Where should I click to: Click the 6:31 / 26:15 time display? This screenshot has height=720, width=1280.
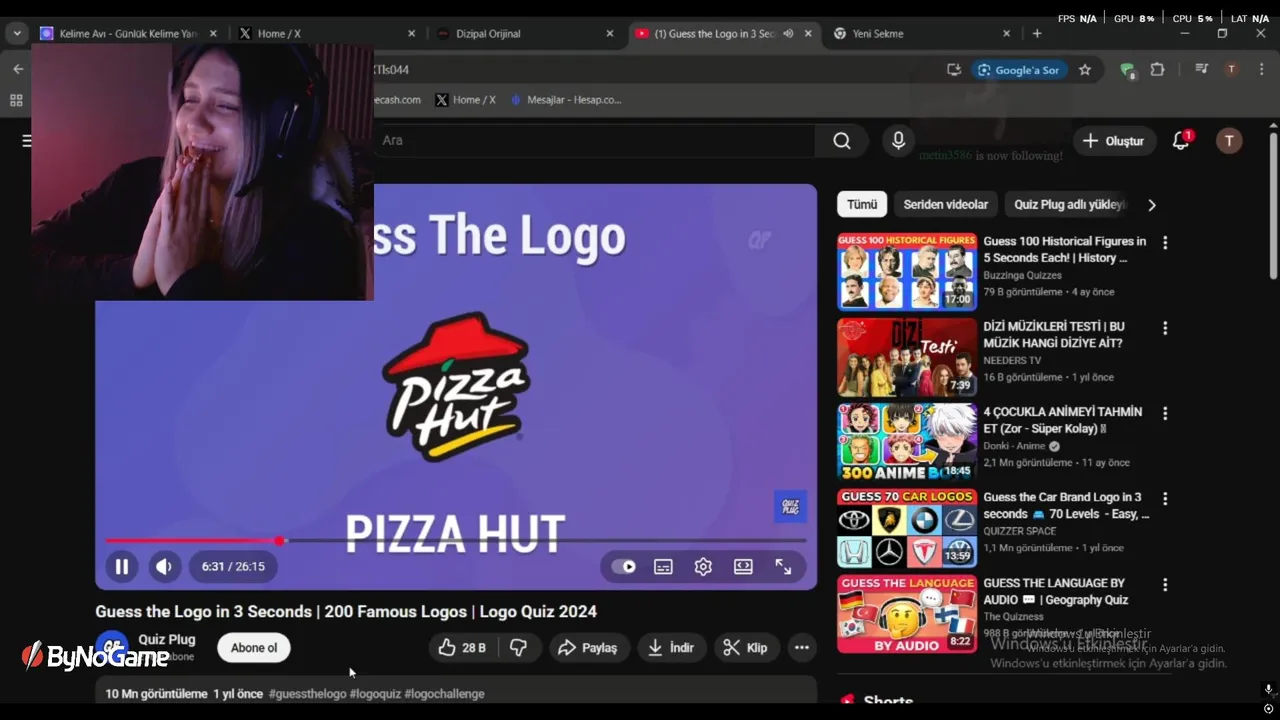pyautogui.click(x=233, y=567)
